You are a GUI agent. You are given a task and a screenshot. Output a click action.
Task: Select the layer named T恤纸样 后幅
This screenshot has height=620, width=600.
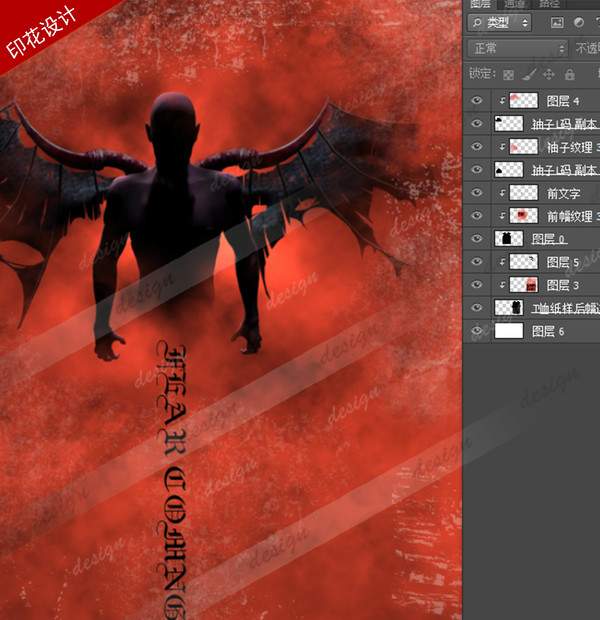(566, 308)
